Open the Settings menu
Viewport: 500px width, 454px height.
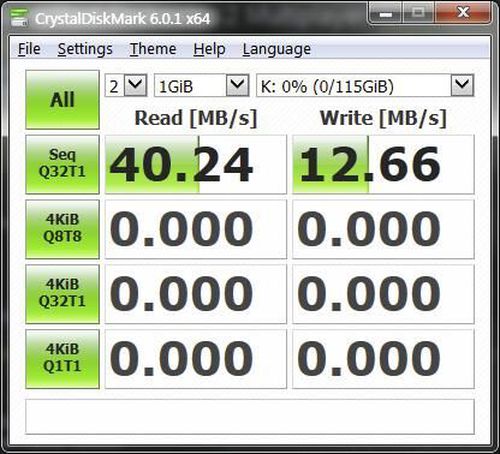85,49
